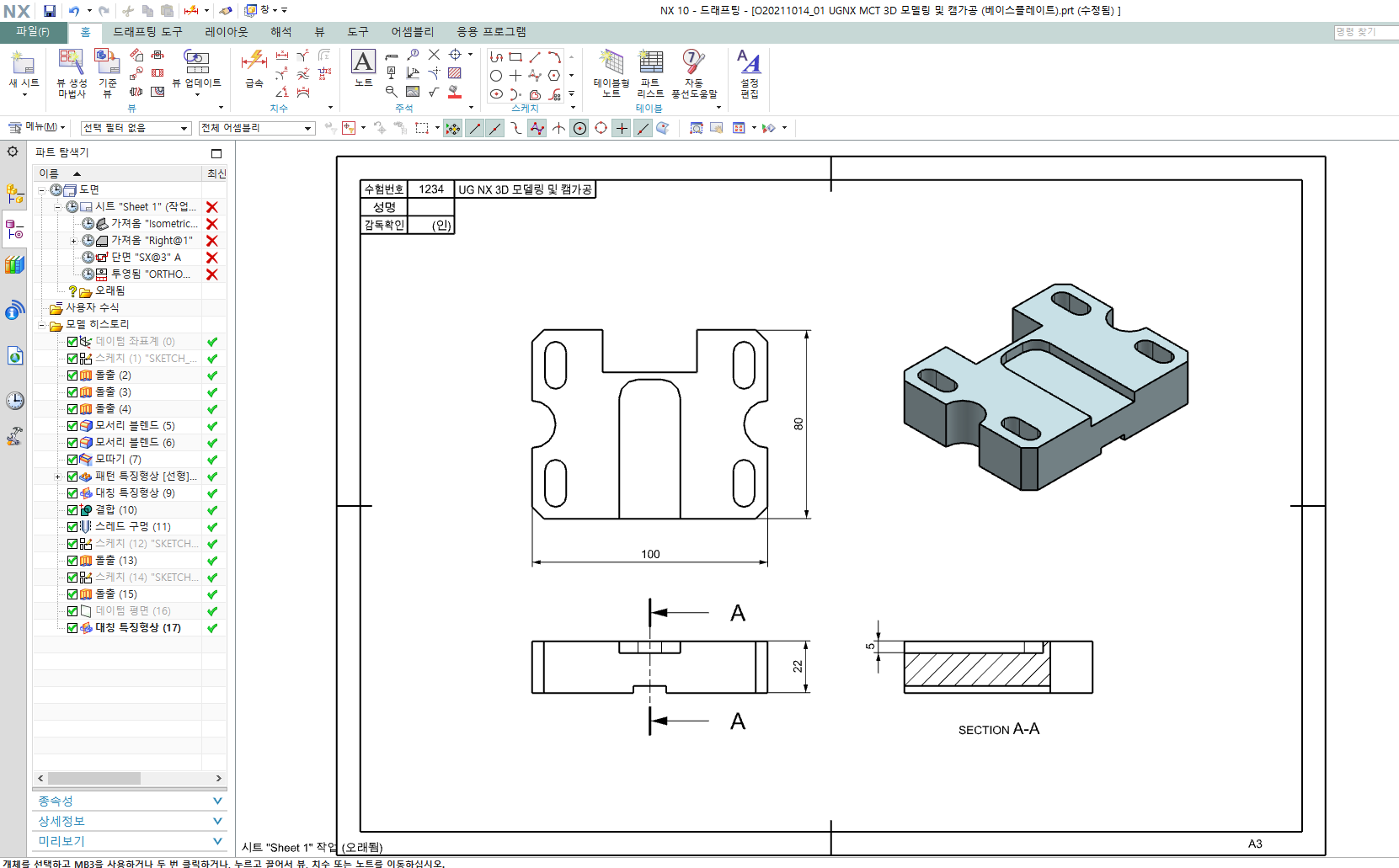Open the assembly navigator sidebar tab
The height and width of the screenshot is (868, 1399).
(14, 194)
